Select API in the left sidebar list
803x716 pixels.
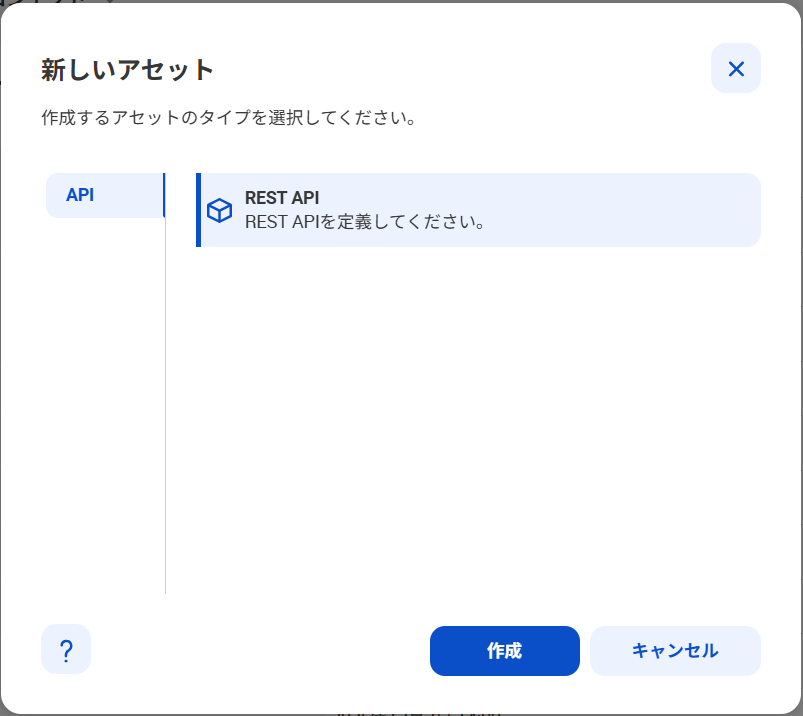pyautogui.click(x=104, y=195)
